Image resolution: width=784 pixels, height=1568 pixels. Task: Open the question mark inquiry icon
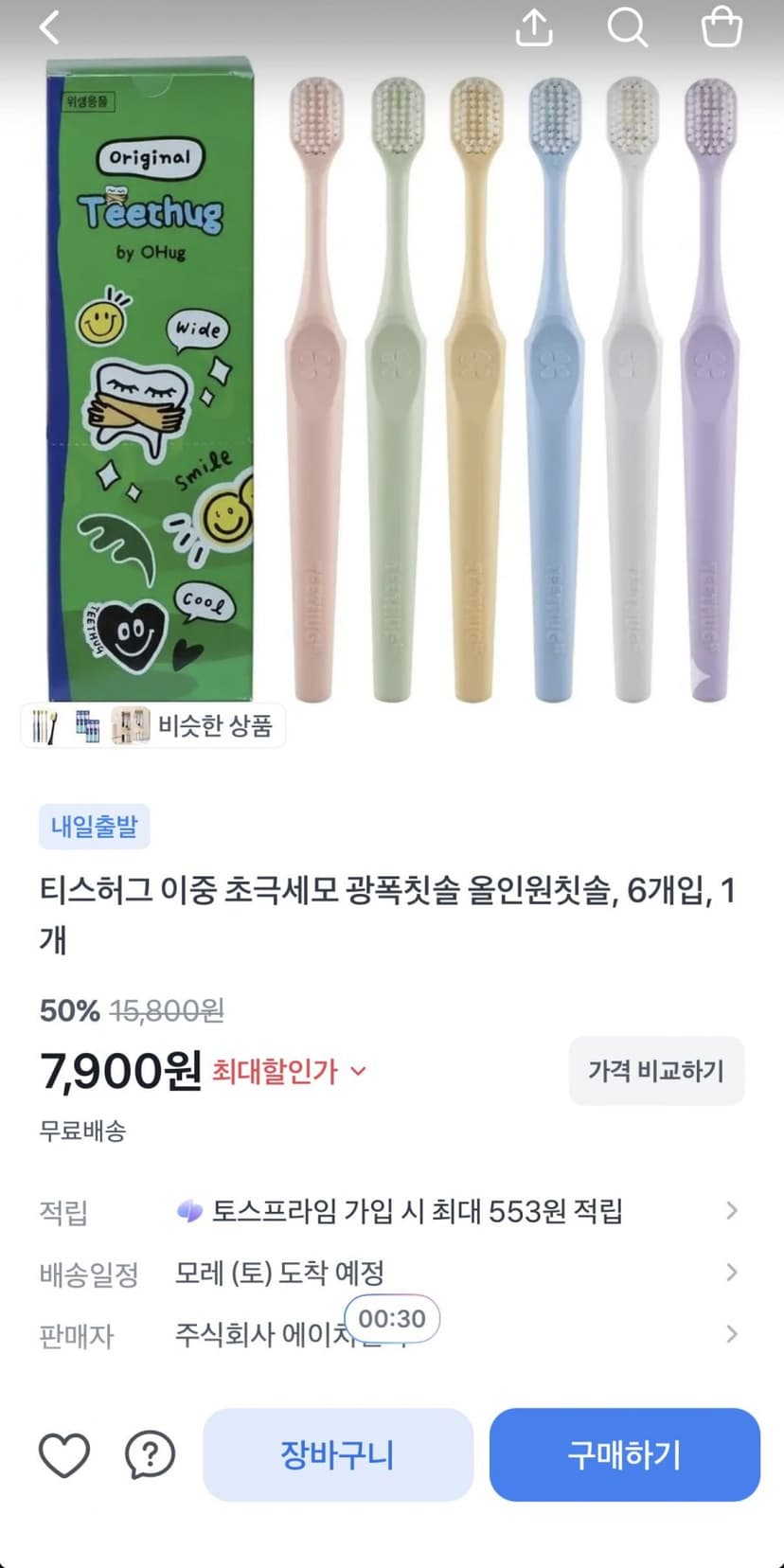[x=150, y=1454]
